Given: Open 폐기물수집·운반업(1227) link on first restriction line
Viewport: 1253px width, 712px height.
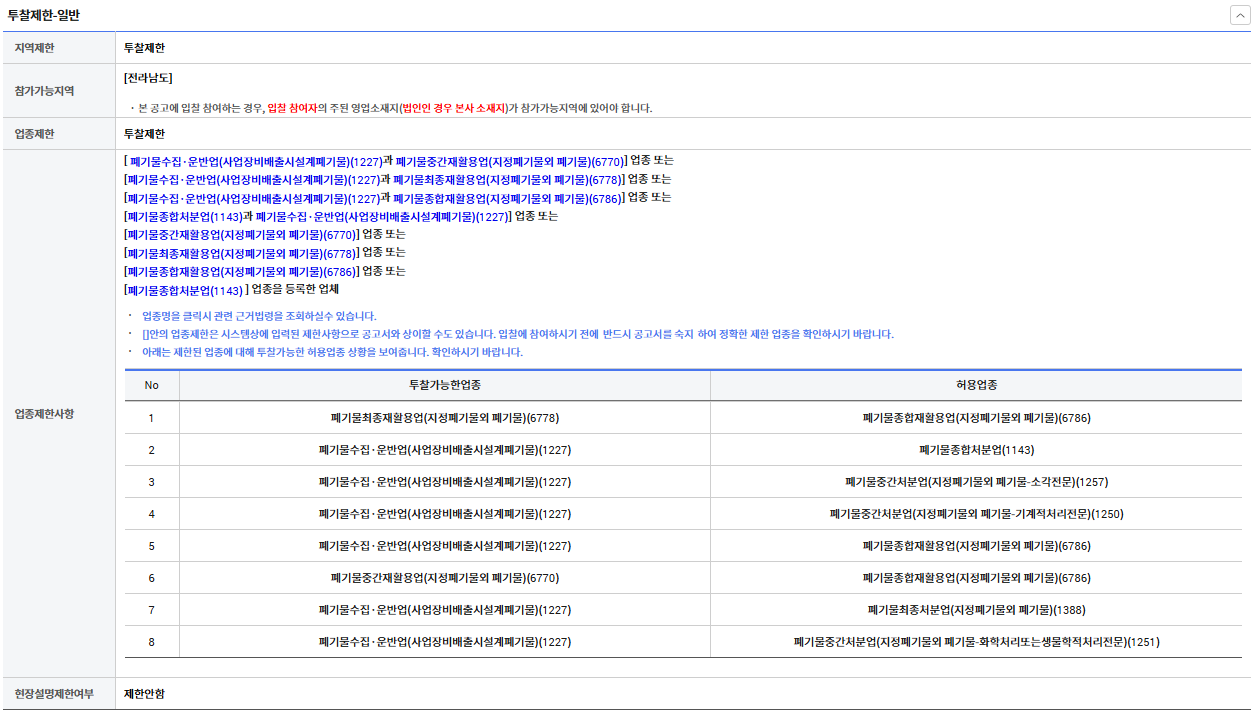Looking at the screenshot, I should (x=255, y=161).
